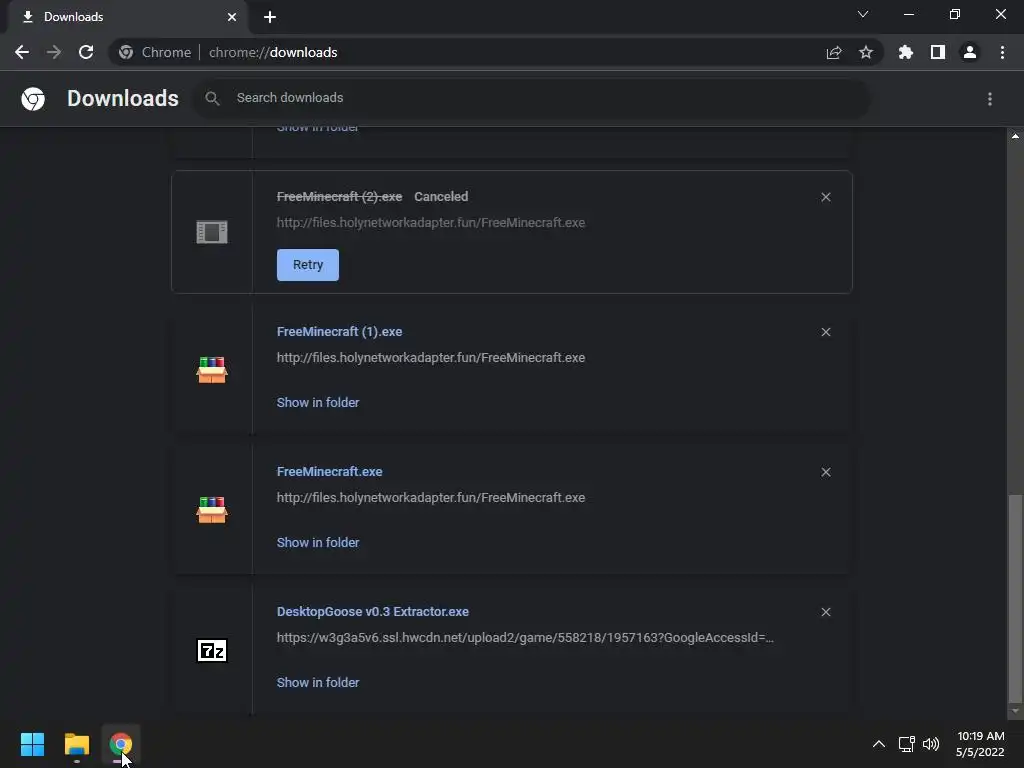The width and height of the screenshot is (1024, 768).
Task: Open the Chrome profile avatar
Action: [x=970, y=52]
